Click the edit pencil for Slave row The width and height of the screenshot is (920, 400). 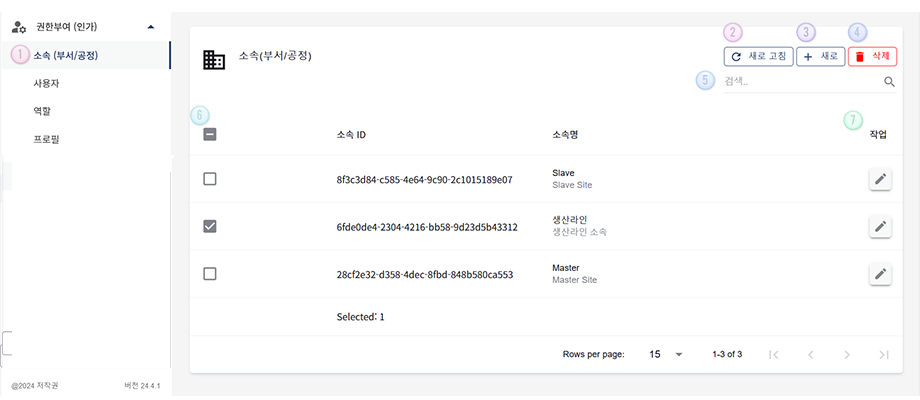pyautogui.click(x=880, y=179)
